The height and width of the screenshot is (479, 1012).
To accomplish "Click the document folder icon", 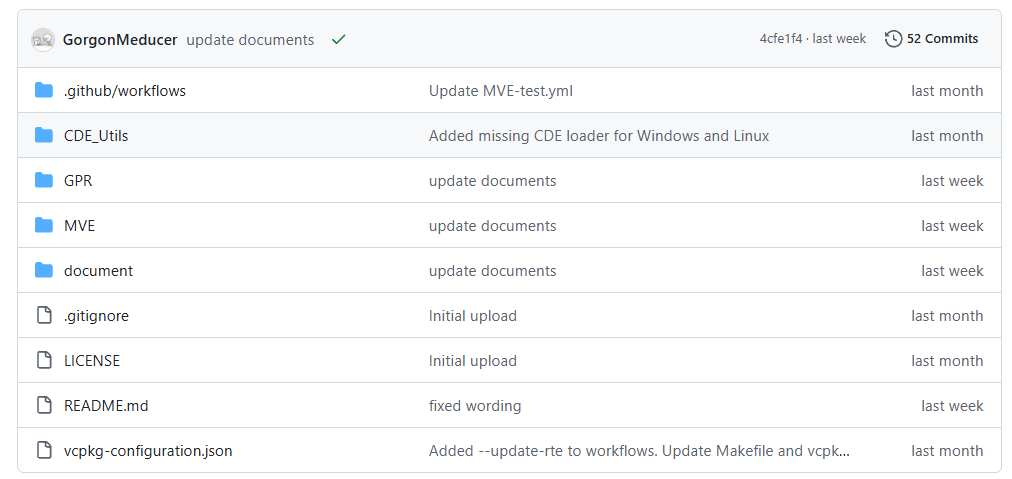I will coord(43,271).
